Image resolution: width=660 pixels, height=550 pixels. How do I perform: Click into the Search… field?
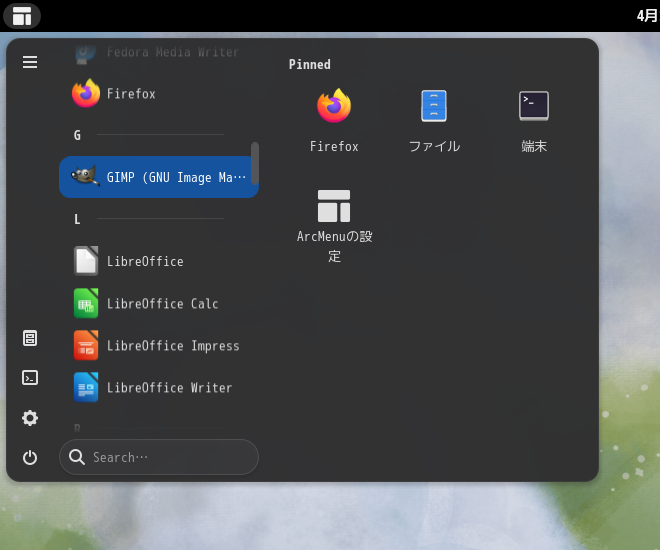[x=159, y=457]
